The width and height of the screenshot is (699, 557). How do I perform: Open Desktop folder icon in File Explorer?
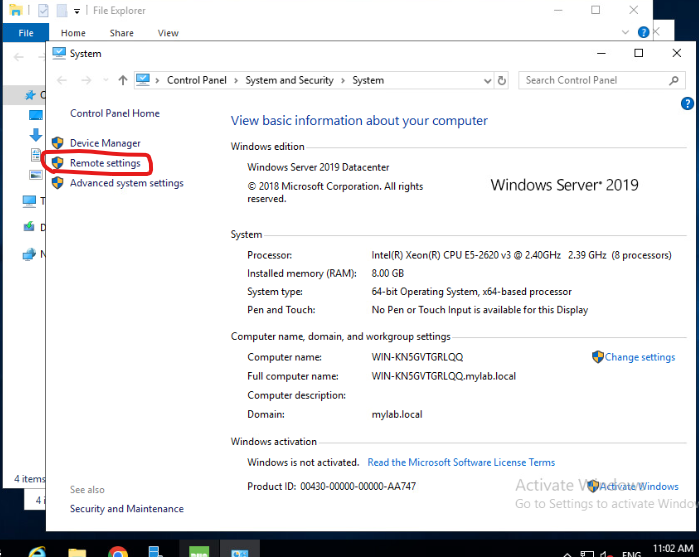[x=36, y=115]
